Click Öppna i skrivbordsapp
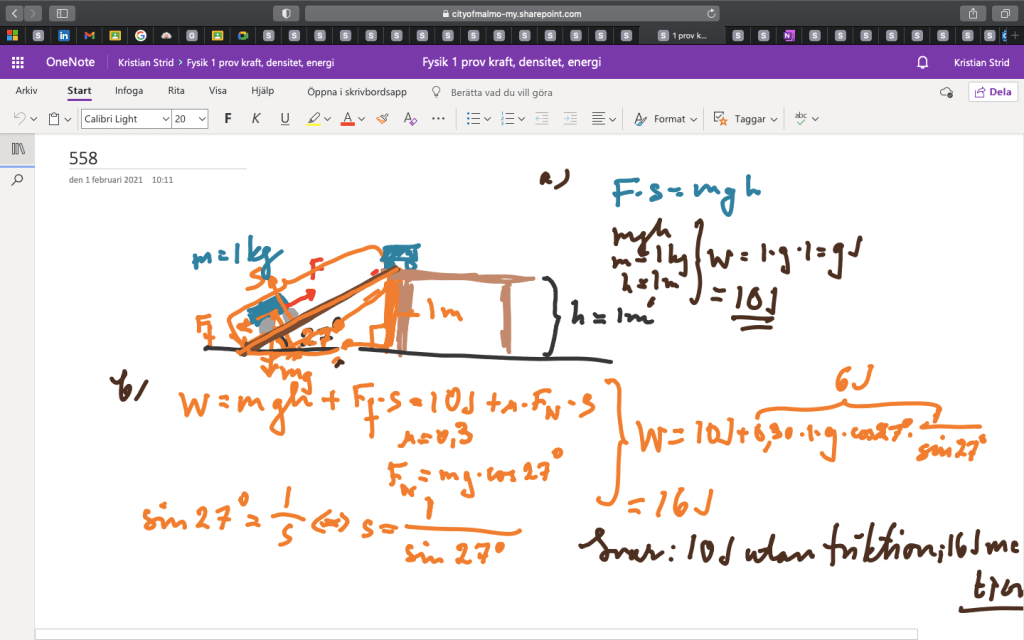1024x640 pixels. tap(356, 92)
